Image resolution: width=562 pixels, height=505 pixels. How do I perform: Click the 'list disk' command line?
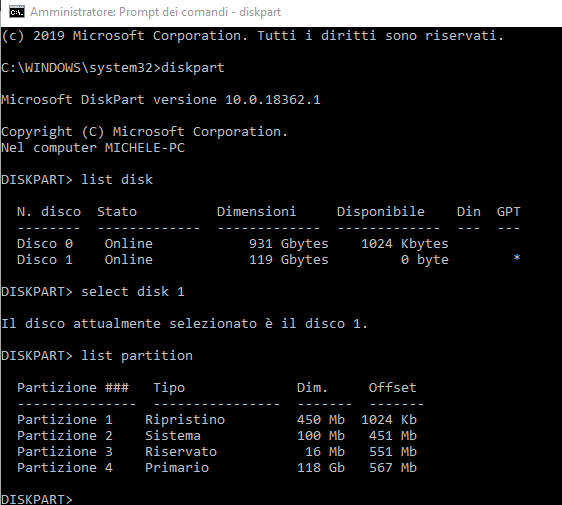(77, 180)
